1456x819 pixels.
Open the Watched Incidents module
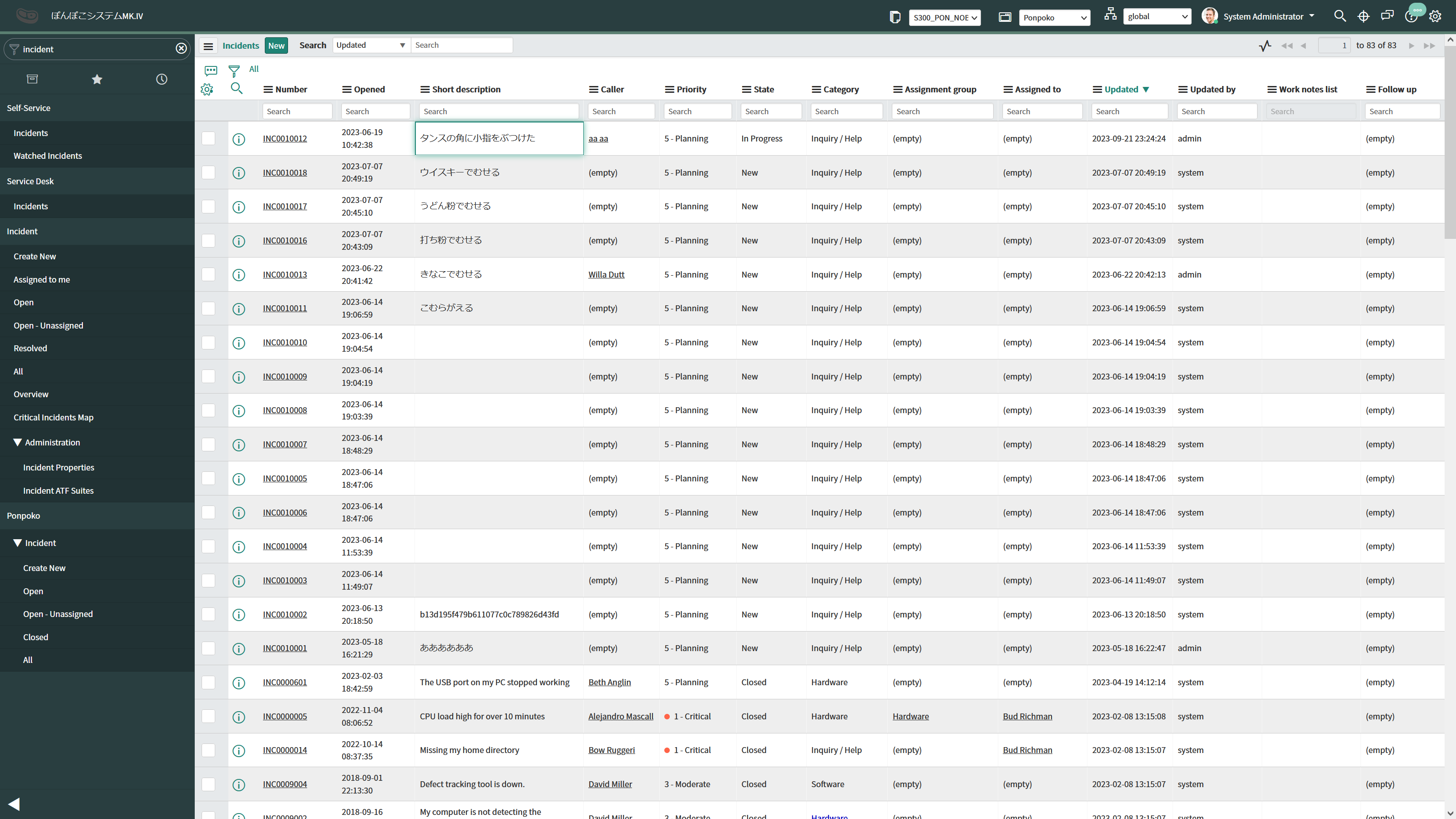[x=47, y=156]
